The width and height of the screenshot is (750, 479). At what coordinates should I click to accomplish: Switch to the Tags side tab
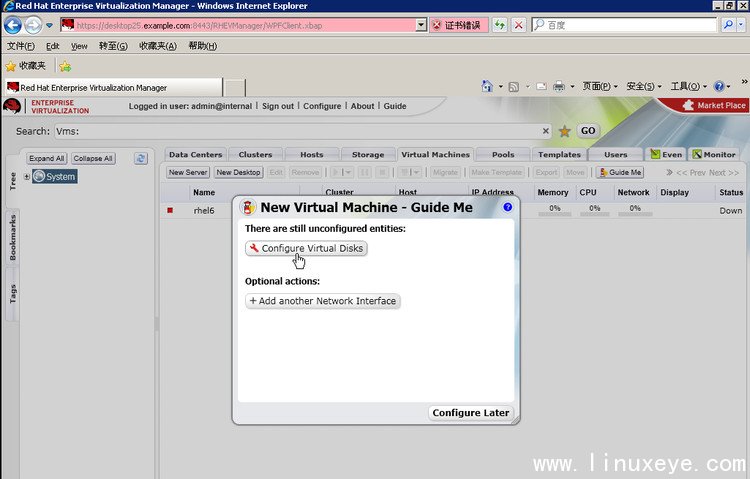[13, 294]
